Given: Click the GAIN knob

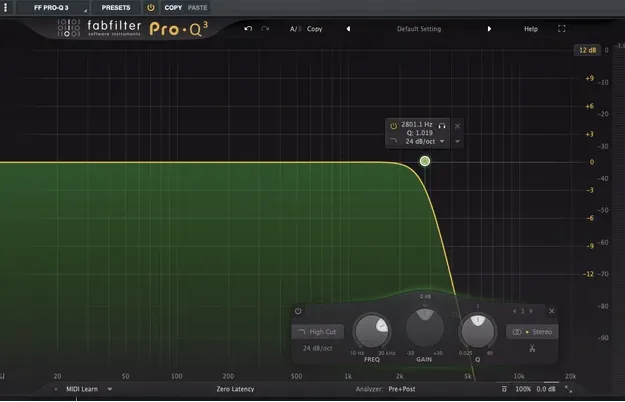Looking at the screenshot, I should point(425,328).
